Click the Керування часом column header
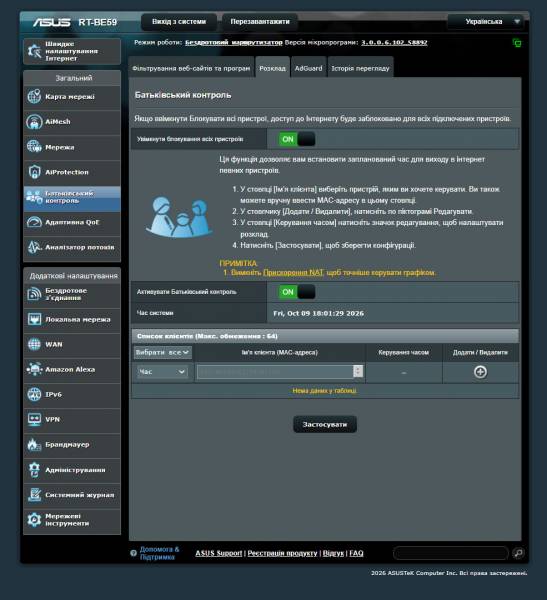 click(x=403, y=352)
